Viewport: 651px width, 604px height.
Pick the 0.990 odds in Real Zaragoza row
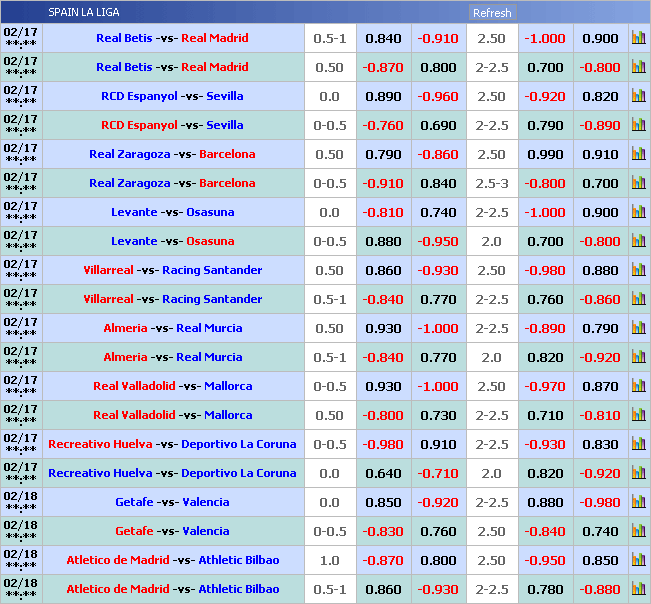pyautogui.click(x=545, y=155)
